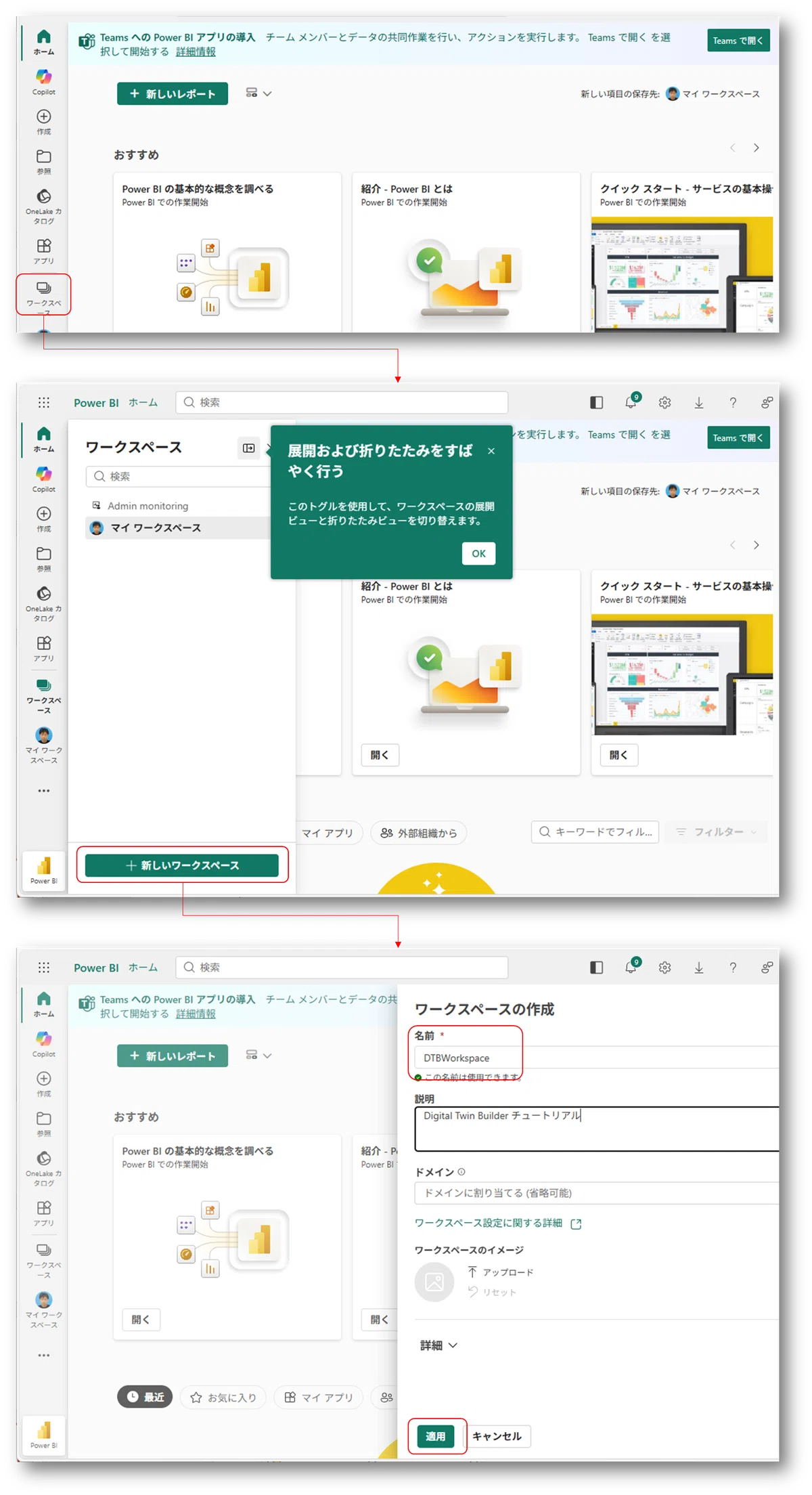Click Teams で開く in the first screenshot's banner
Viewport: 812px width, 1495px height.
point(738,41)
